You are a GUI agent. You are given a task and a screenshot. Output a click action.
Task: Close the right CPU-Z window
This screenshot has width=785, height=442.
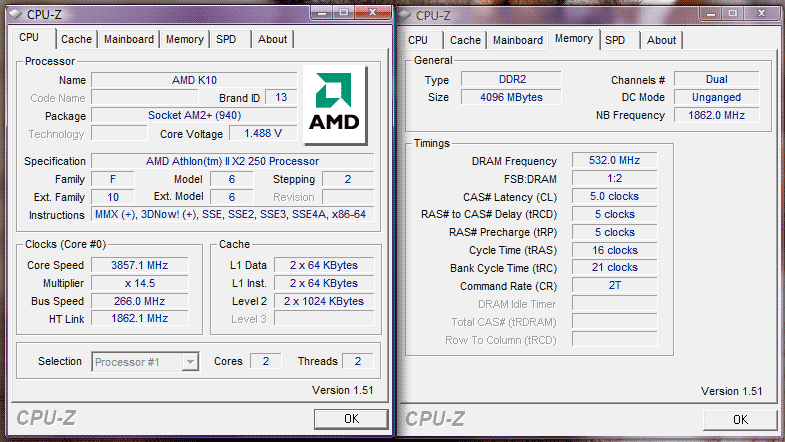[x=761, y=14]
